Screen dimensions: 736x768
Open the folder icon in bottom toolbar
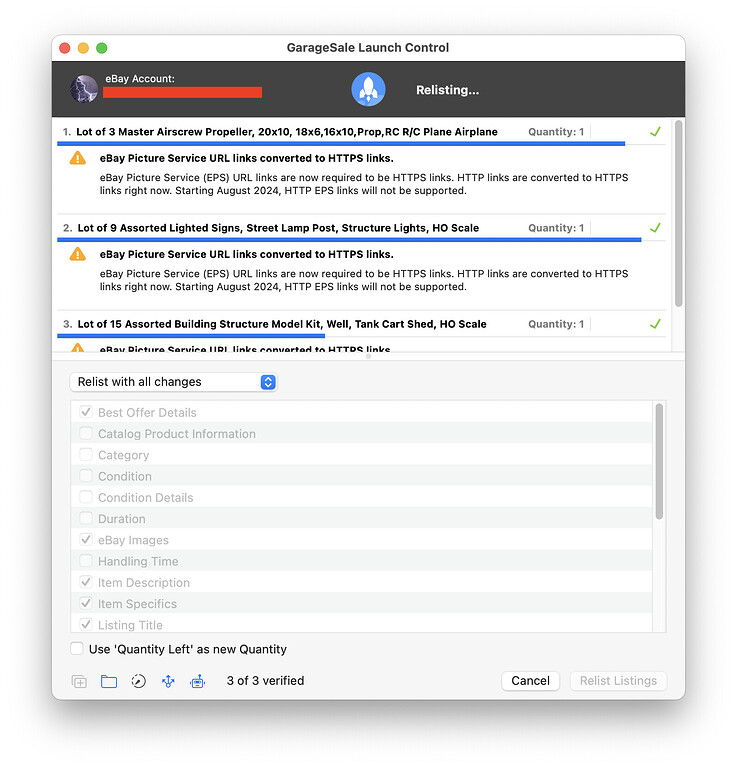pyautogui.click(x=109, y=681)
